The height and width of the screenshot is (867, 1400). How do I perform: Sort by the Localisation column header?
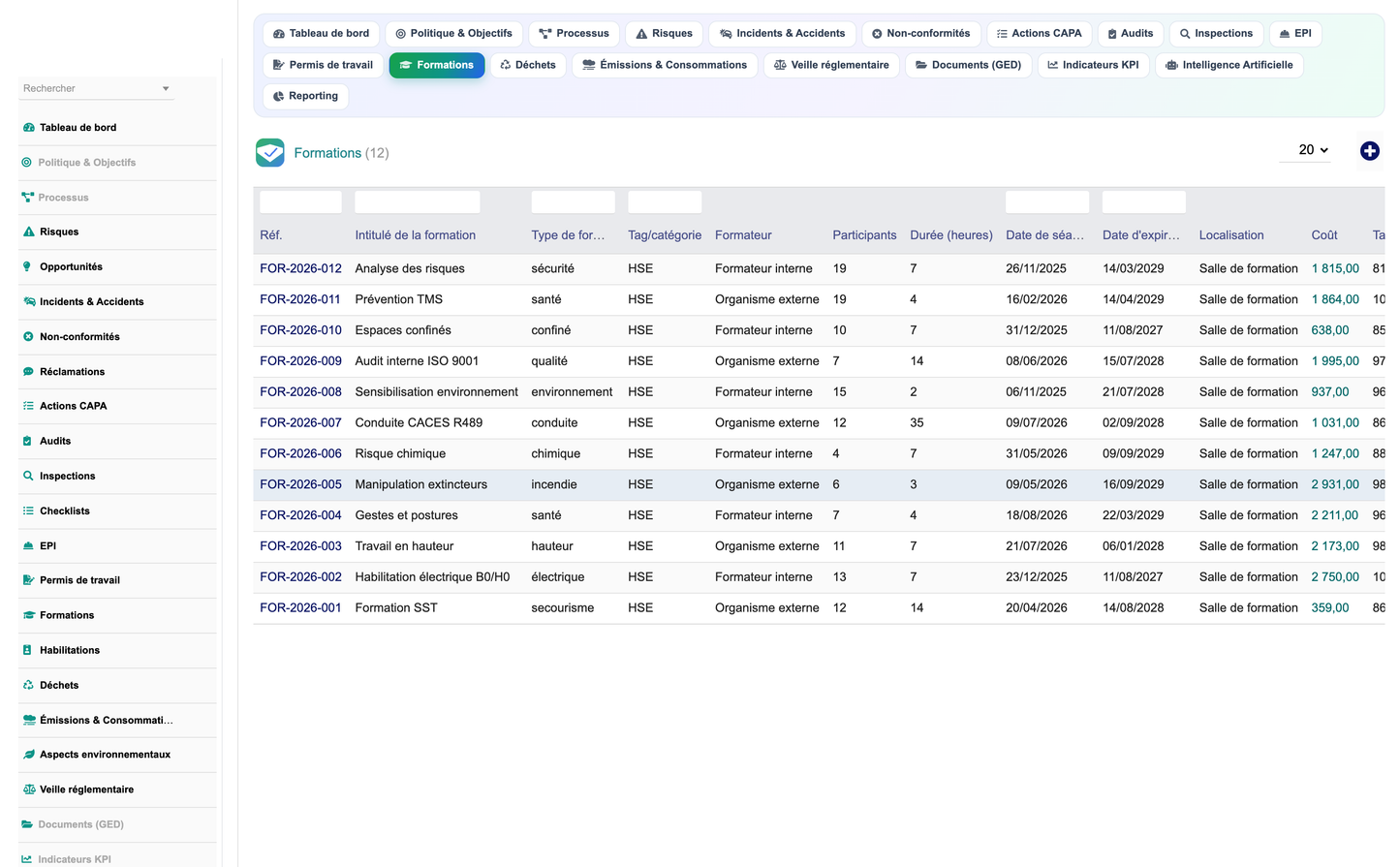pos(1231,235)
